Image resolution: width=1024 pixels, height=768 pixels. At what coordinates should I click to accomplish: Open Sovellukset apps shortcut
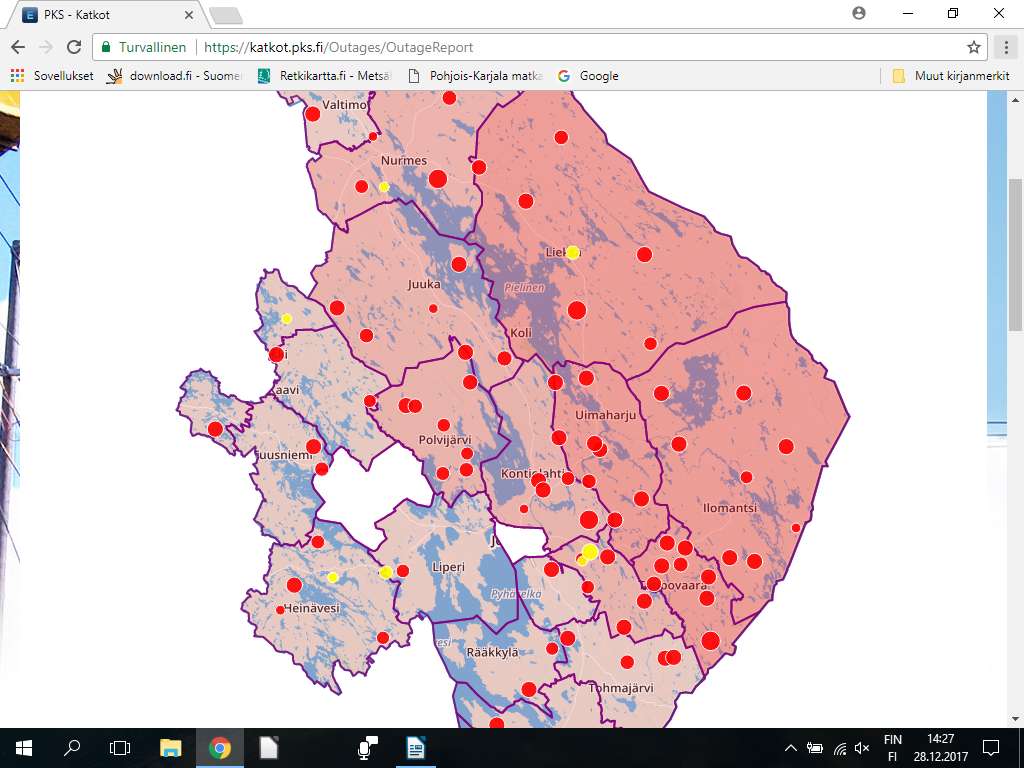pos(52,76)
